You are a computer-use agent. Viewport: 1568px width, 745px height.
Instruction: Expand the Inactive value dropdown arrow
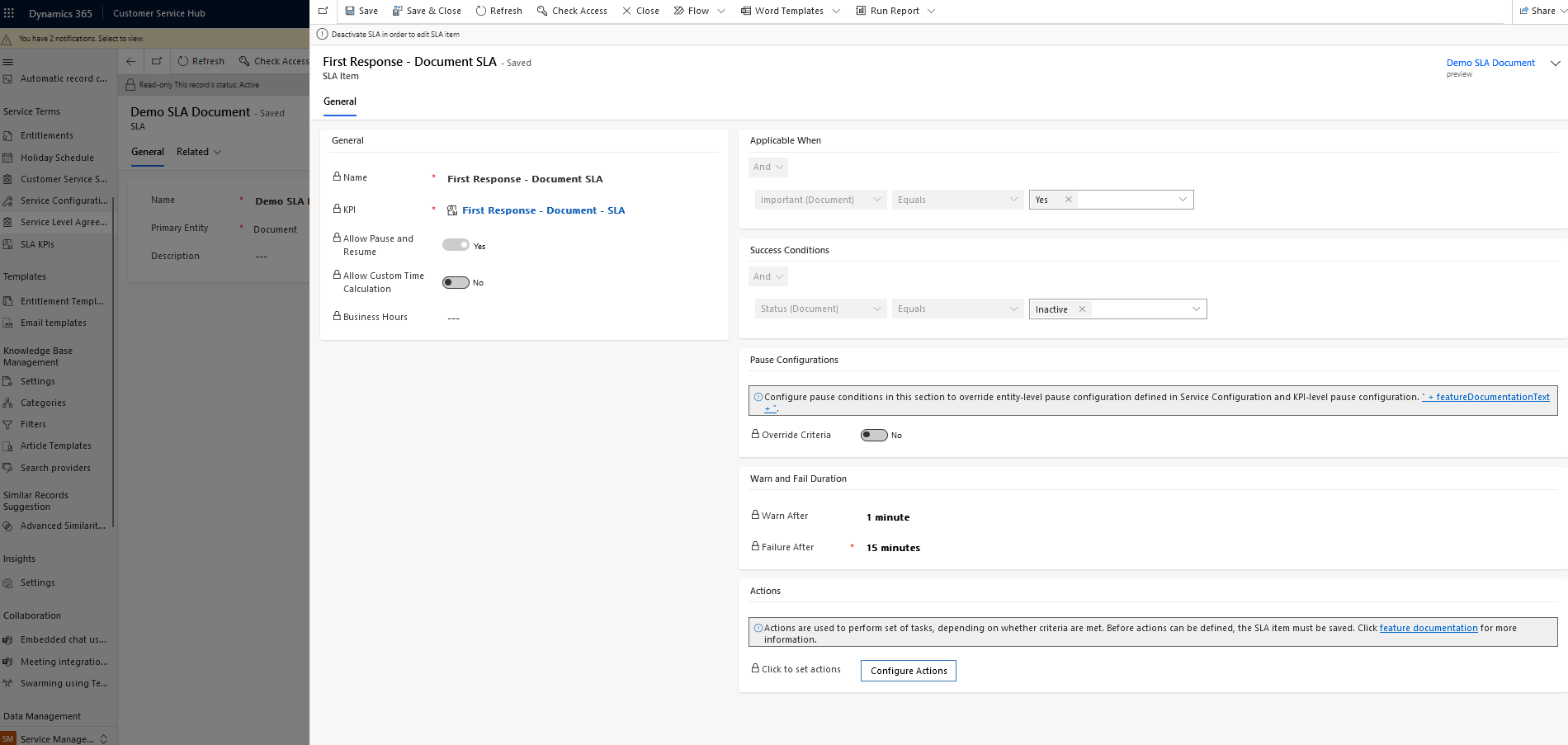[1196, 309]
